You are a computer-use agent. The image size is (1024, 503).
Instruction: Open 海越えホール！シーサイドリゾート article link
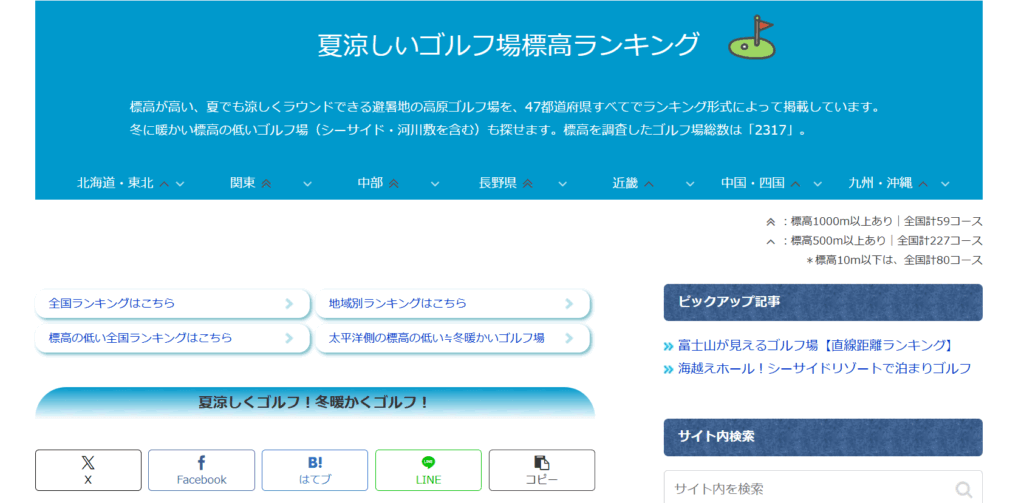coord(824,368)
